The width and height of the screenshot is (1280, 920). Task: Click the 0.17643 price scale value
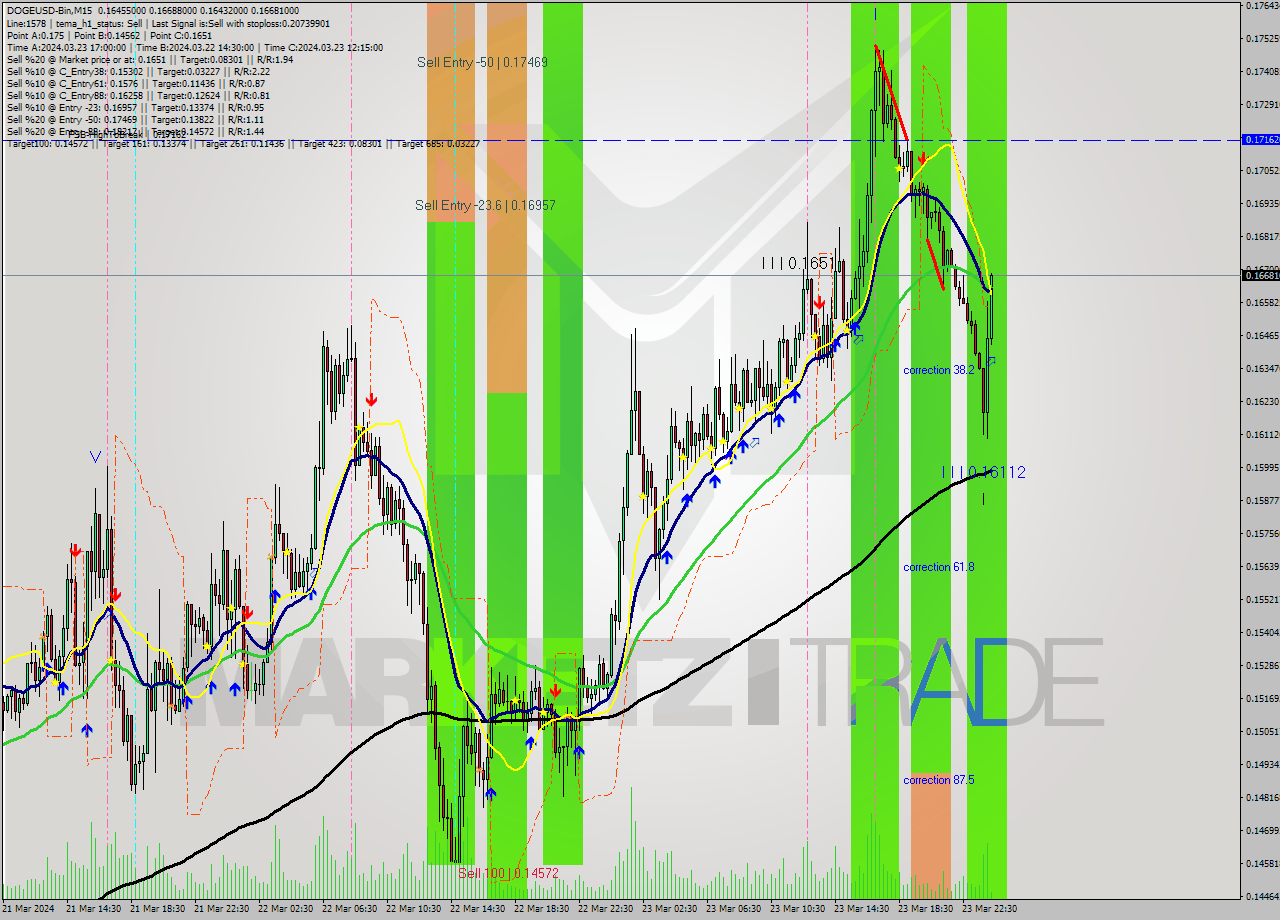click(x=1262, y=6)
